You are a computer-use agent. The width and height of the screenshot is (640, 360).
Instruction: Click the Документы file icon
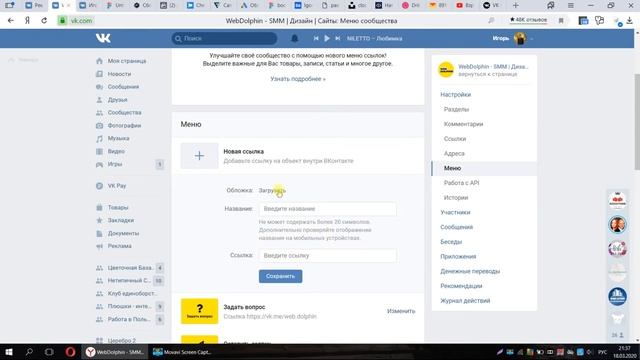(99, 233)
